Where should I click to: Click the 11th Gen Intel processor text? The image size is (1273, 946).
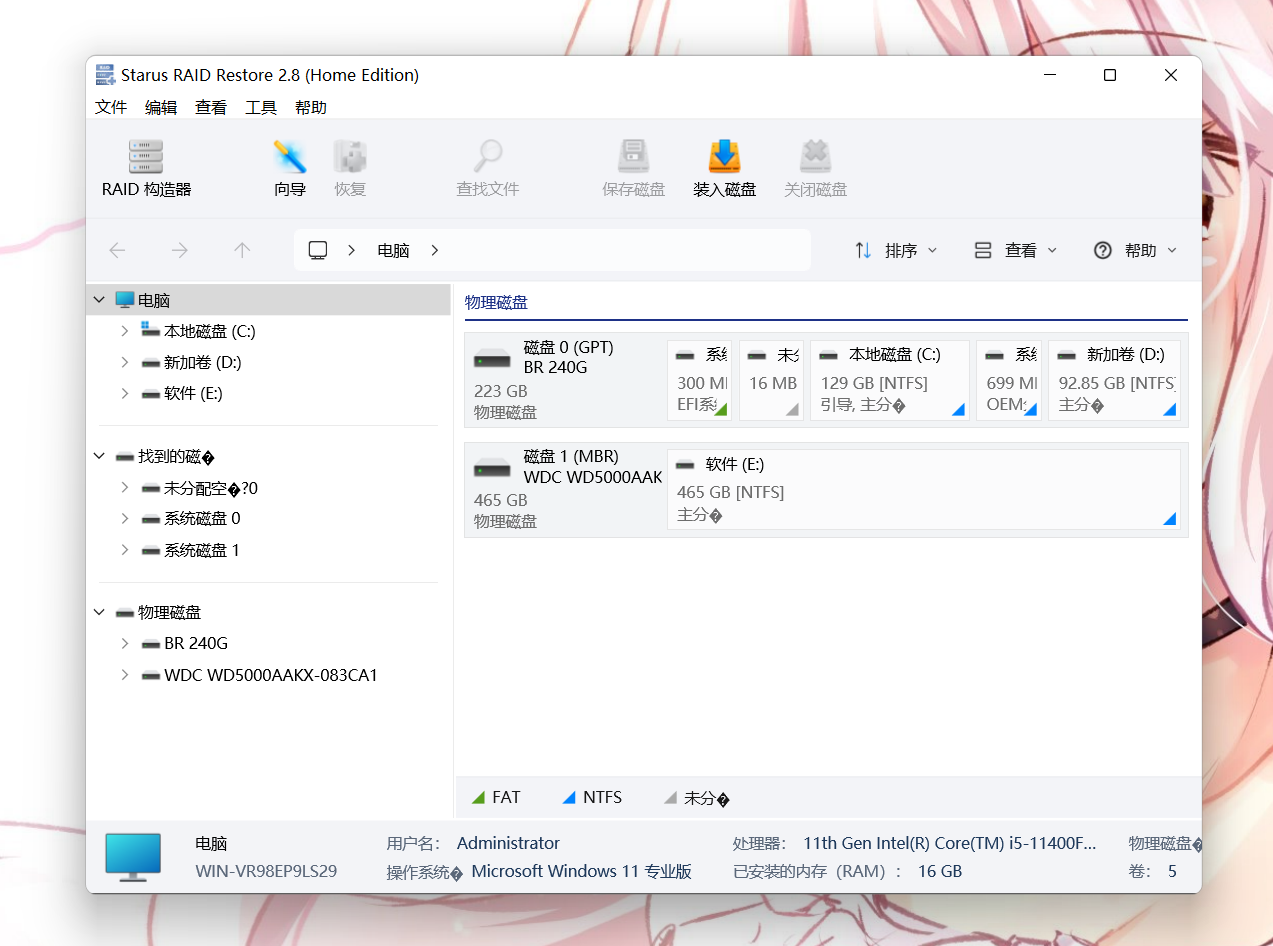[x=949, y=843]
